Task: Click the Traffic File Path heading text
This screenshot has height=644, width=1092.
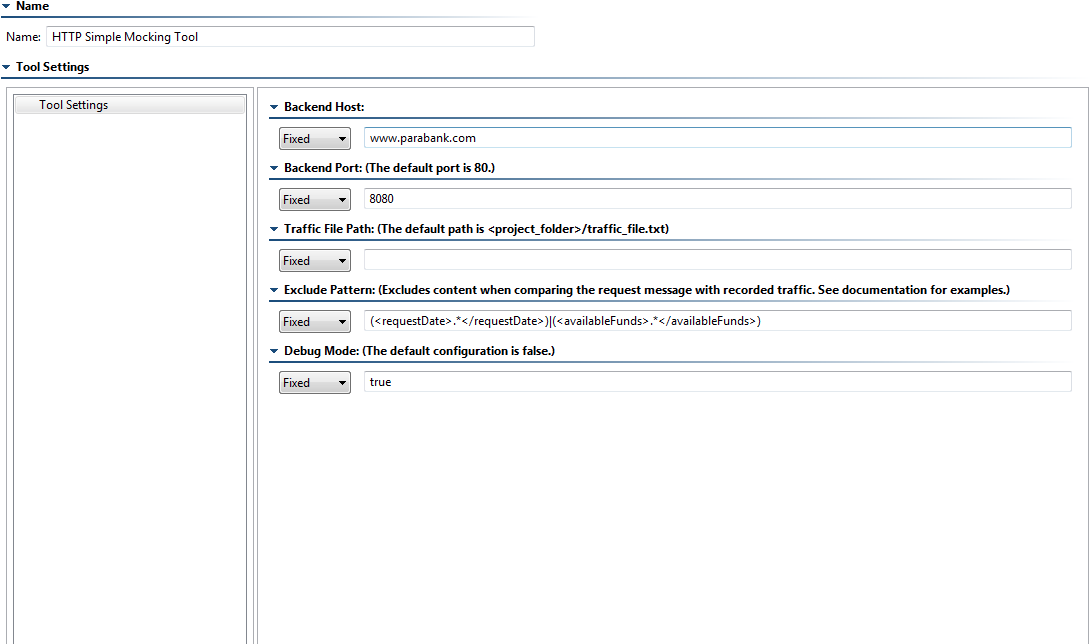Action: click(x=476, y=229)
